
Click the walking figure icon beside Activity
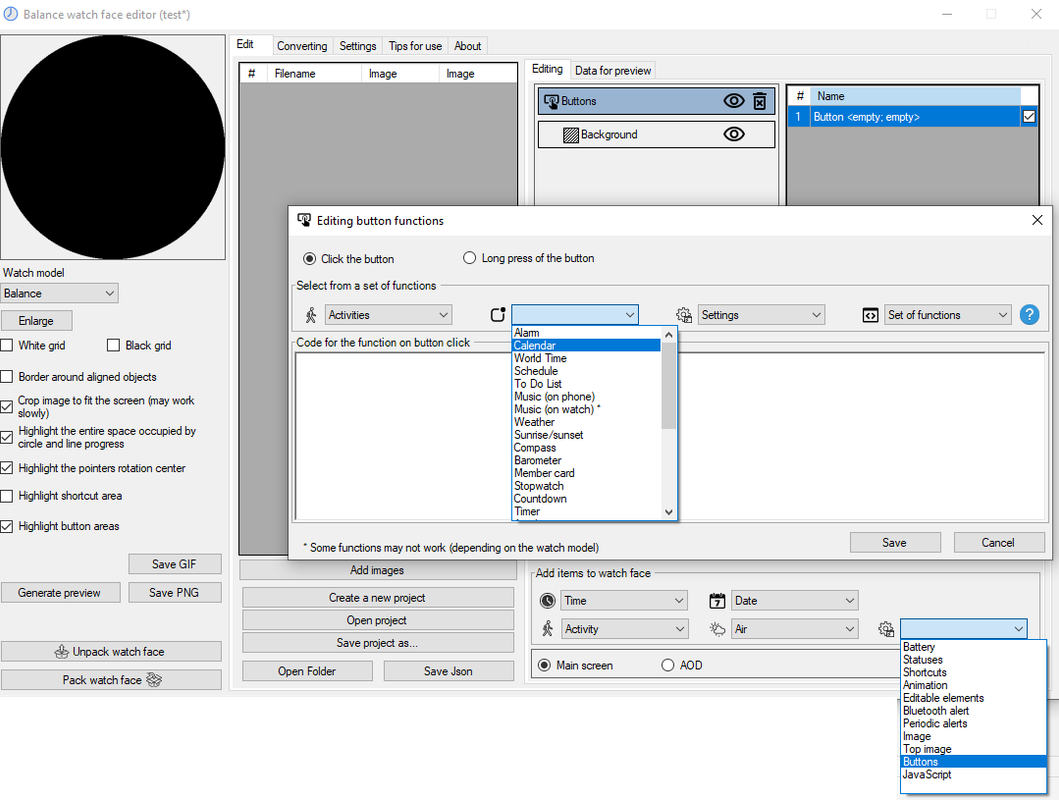click(548, 629)
